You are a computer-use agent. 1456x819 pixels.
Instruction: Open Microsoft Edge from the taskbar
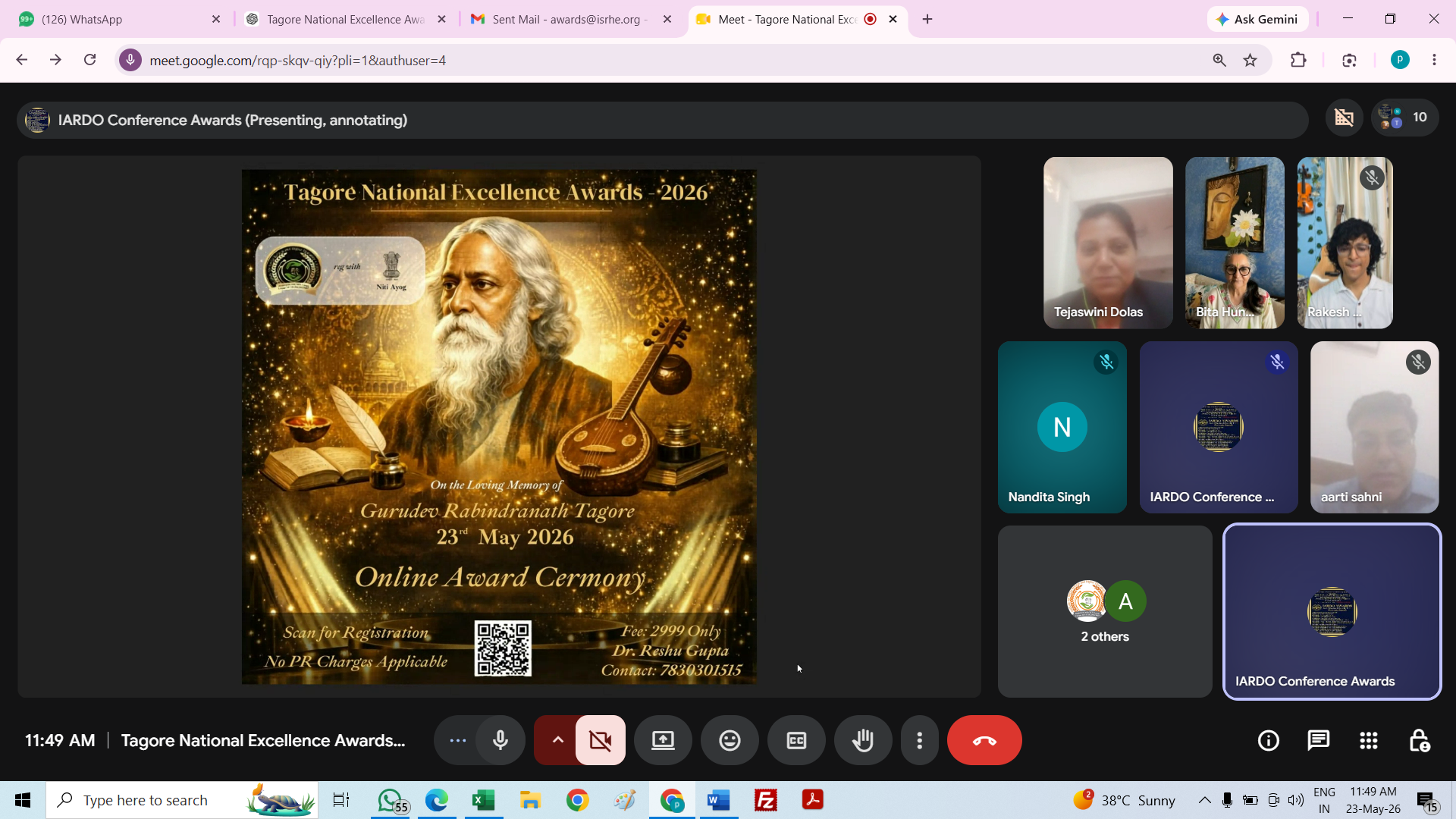coord(437,800)
